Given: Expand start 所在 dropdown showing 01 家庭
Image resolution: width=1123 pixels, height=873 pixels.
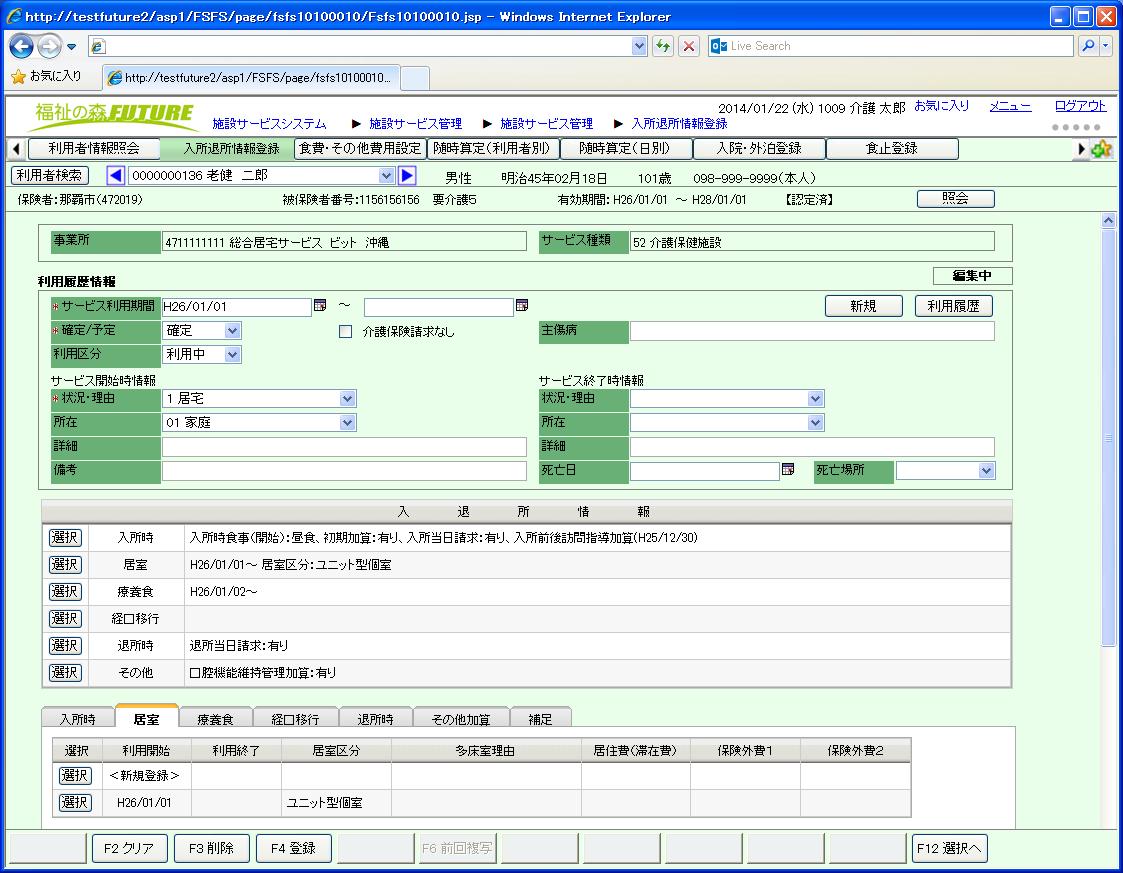Looking at the screenshot, I should (347, 423).
